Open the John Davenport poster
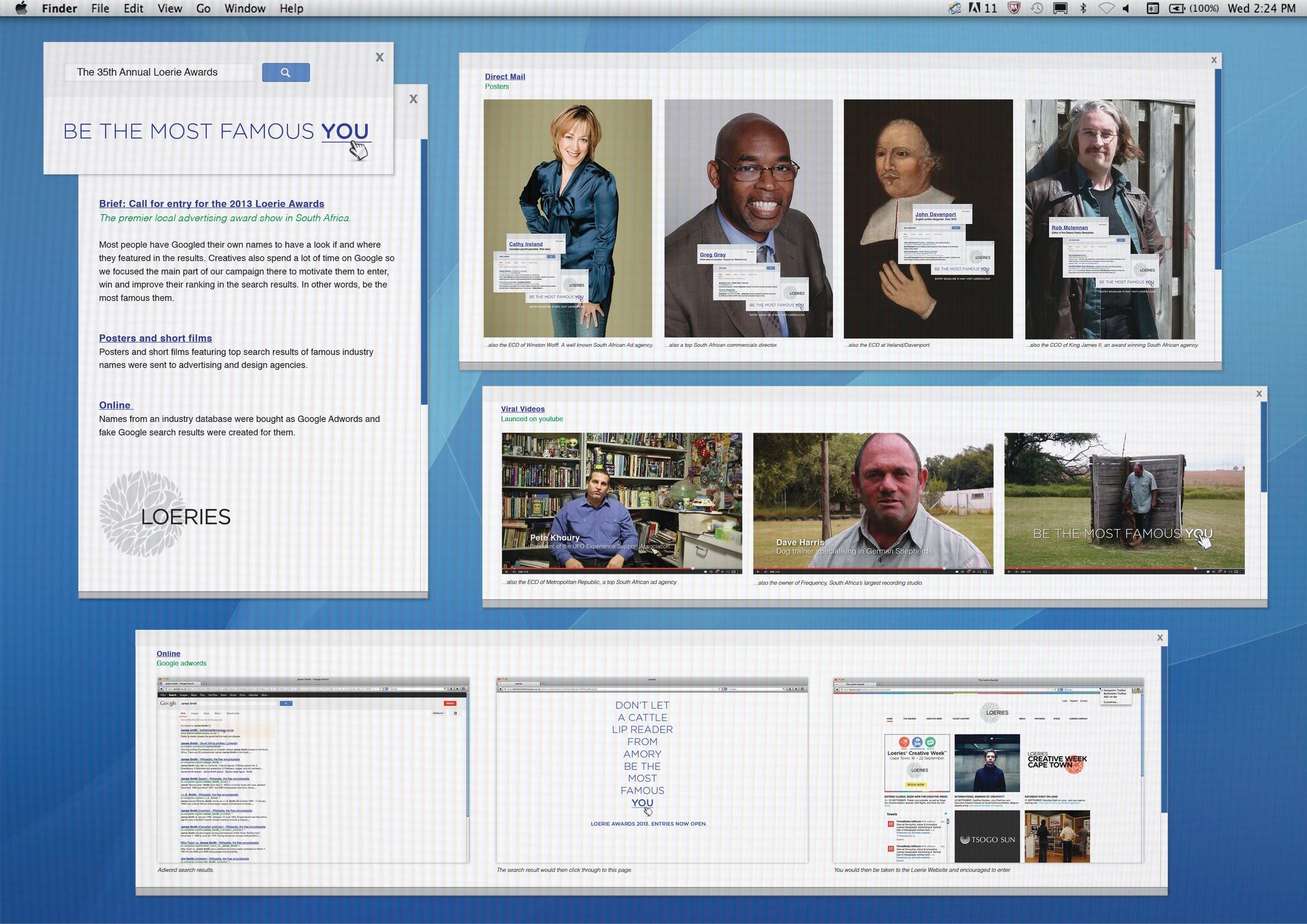 coord(928,219)
